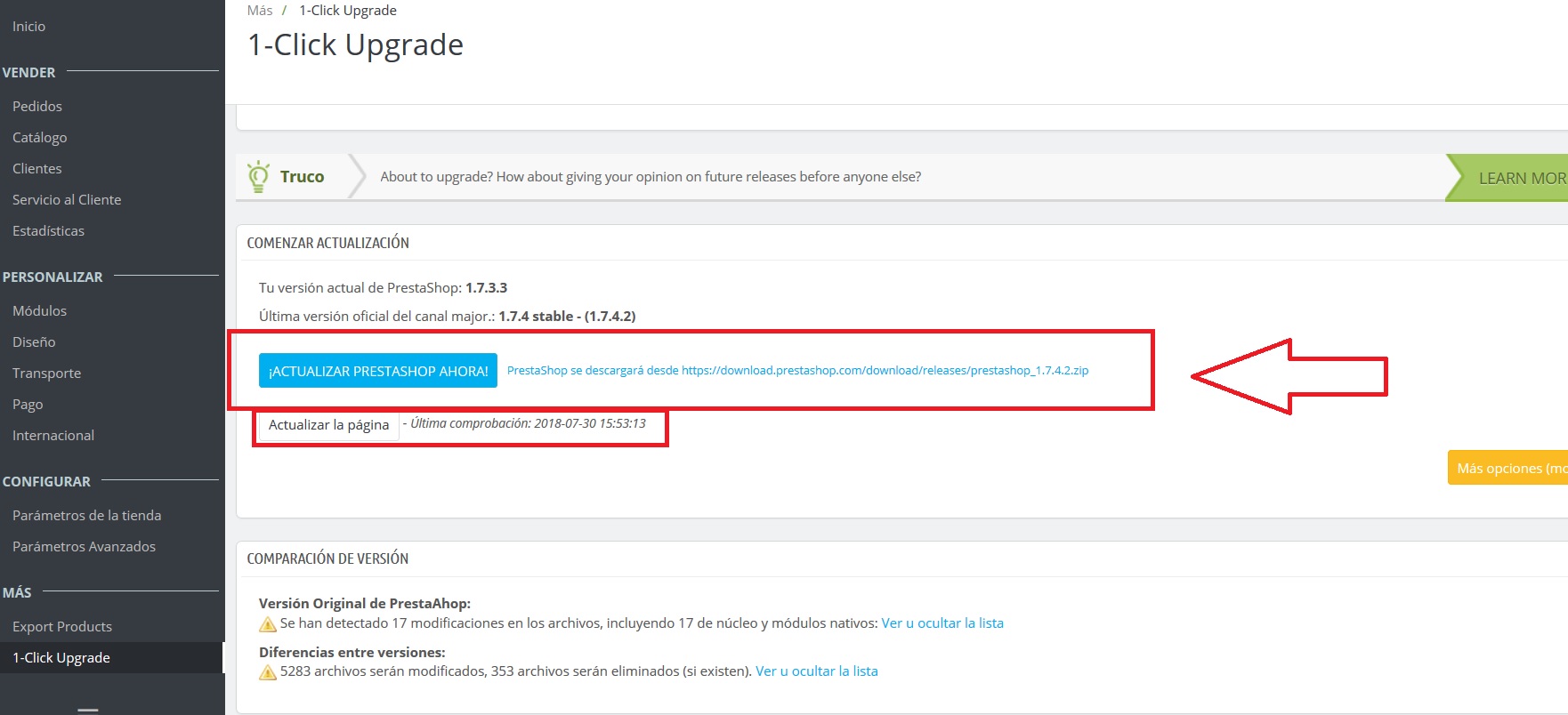Click the About to upgrade tip text
The image size is (1568, 715).
coord(651,177)
